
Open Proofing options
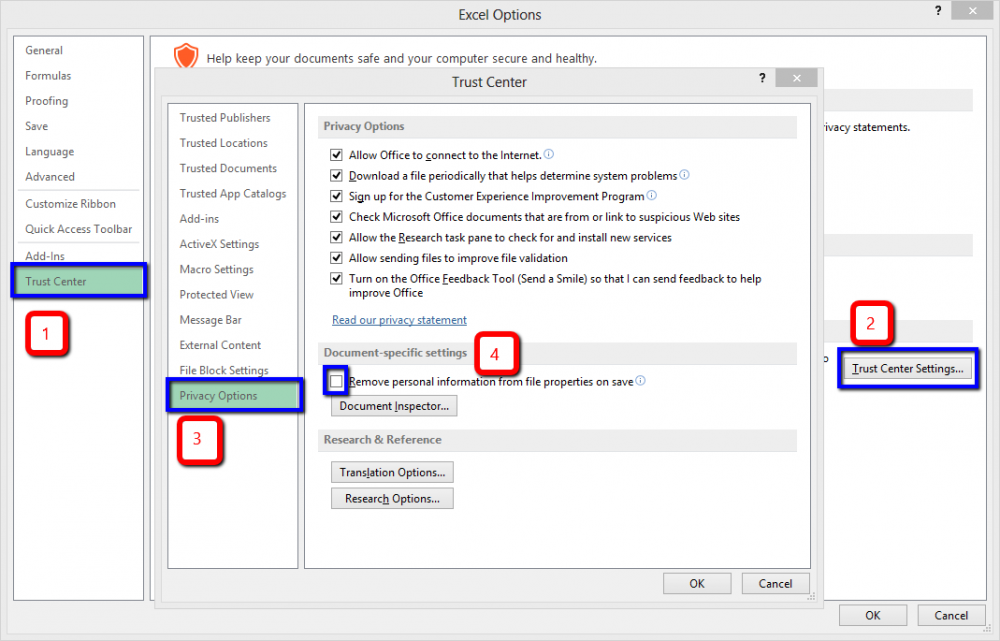tap(47, 101)
